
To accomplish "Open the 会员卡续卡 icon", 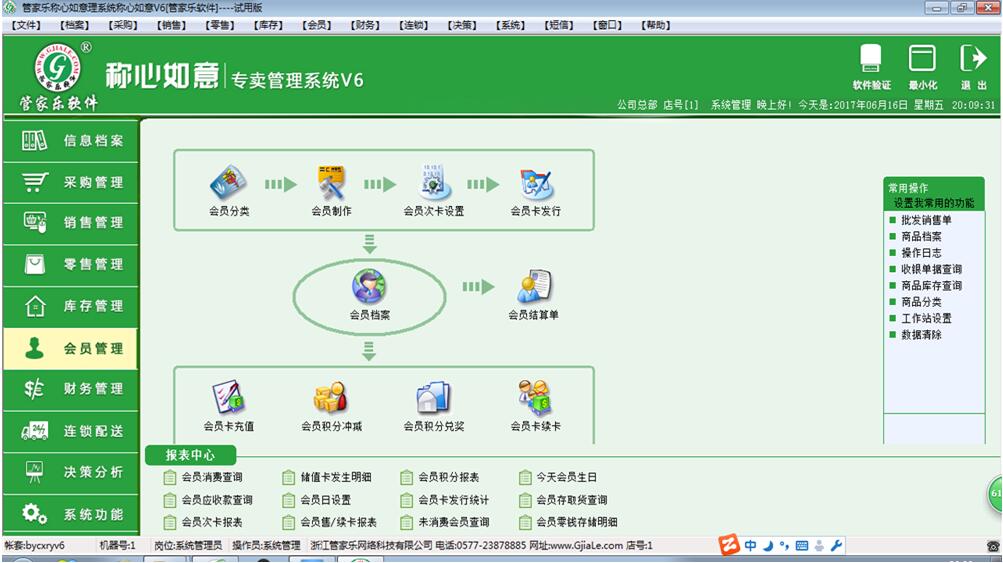I will 536,398.
